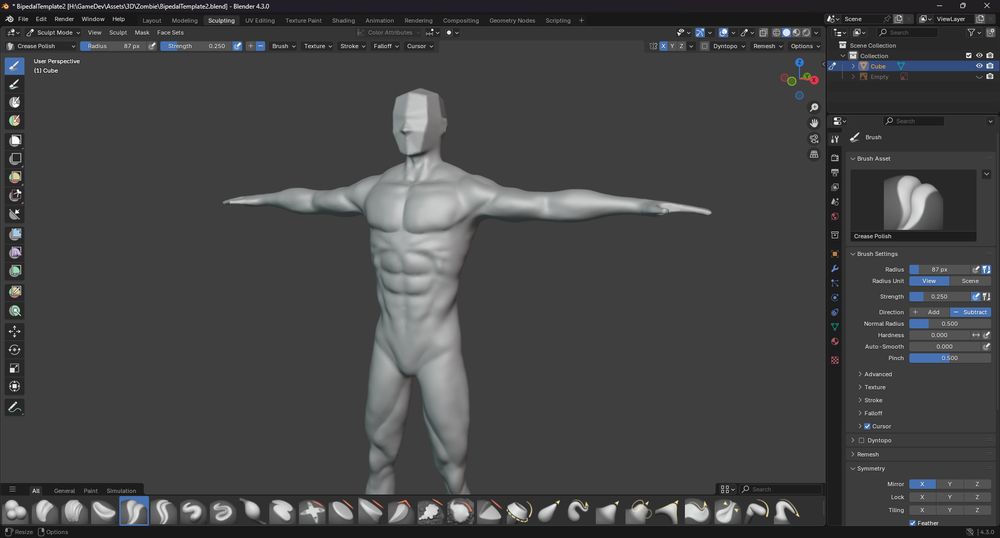1000x538 pixels.
Task: Open the Render properties tab icon
Action: click(835, 157)
